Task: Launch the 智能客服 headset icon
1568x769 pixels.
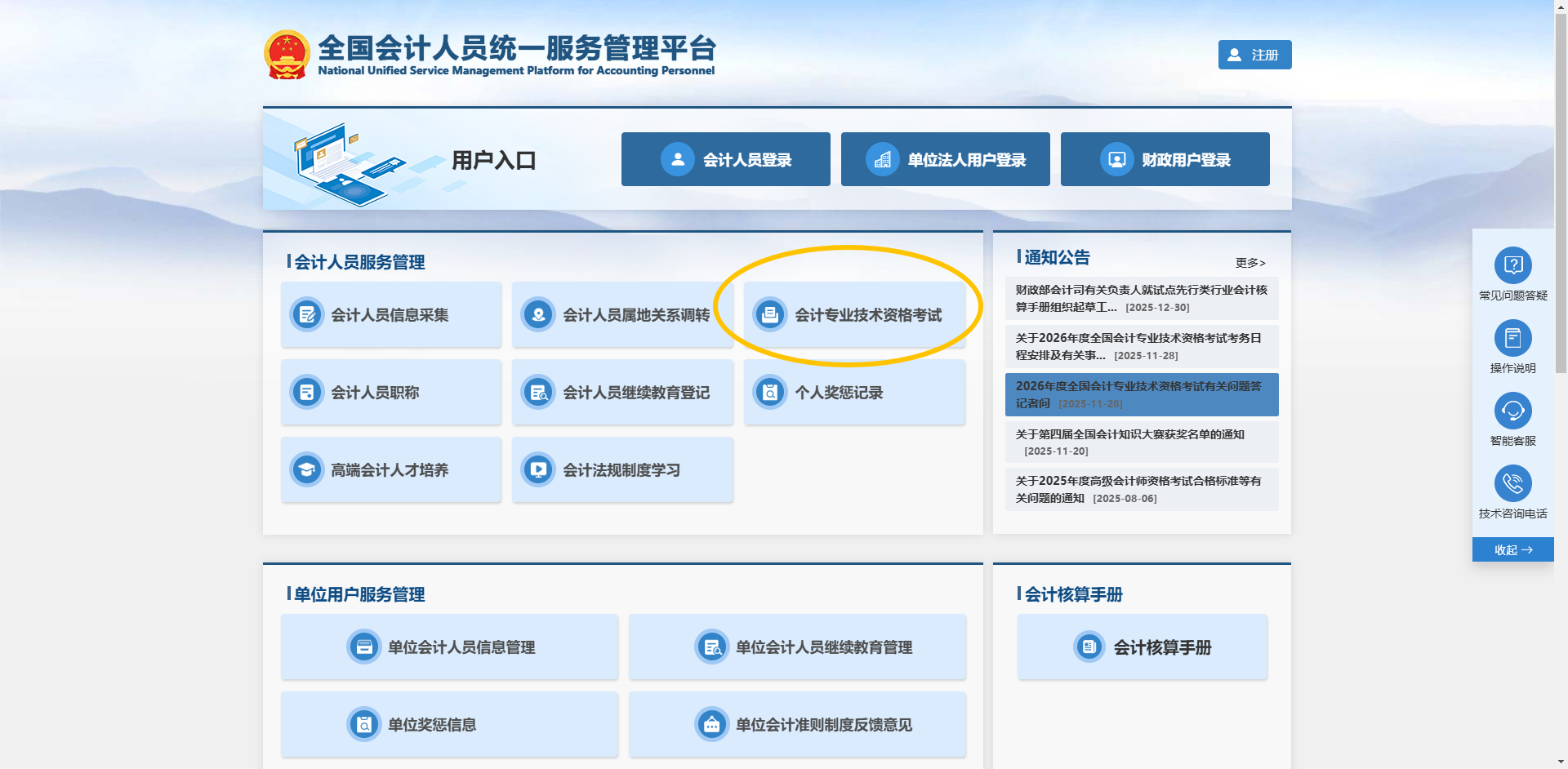Action: click(x=1512, y=411)
